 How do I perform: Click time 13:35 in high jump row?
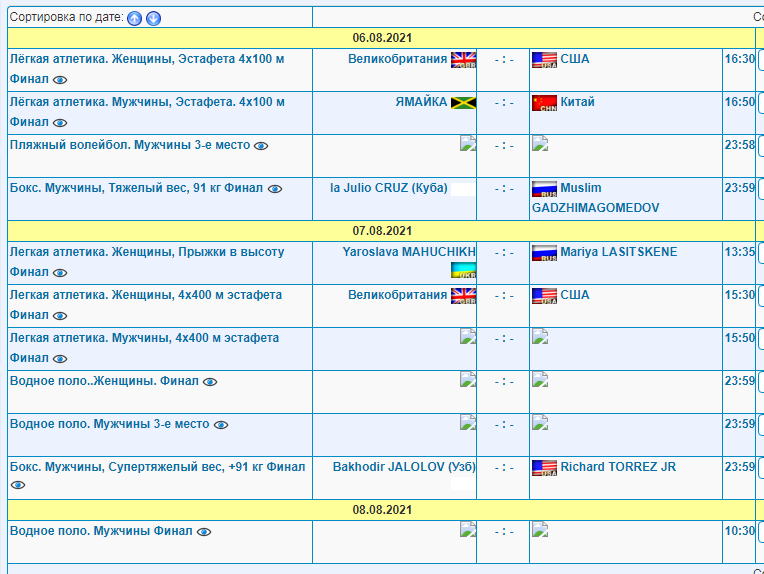(x=739, y=252)
